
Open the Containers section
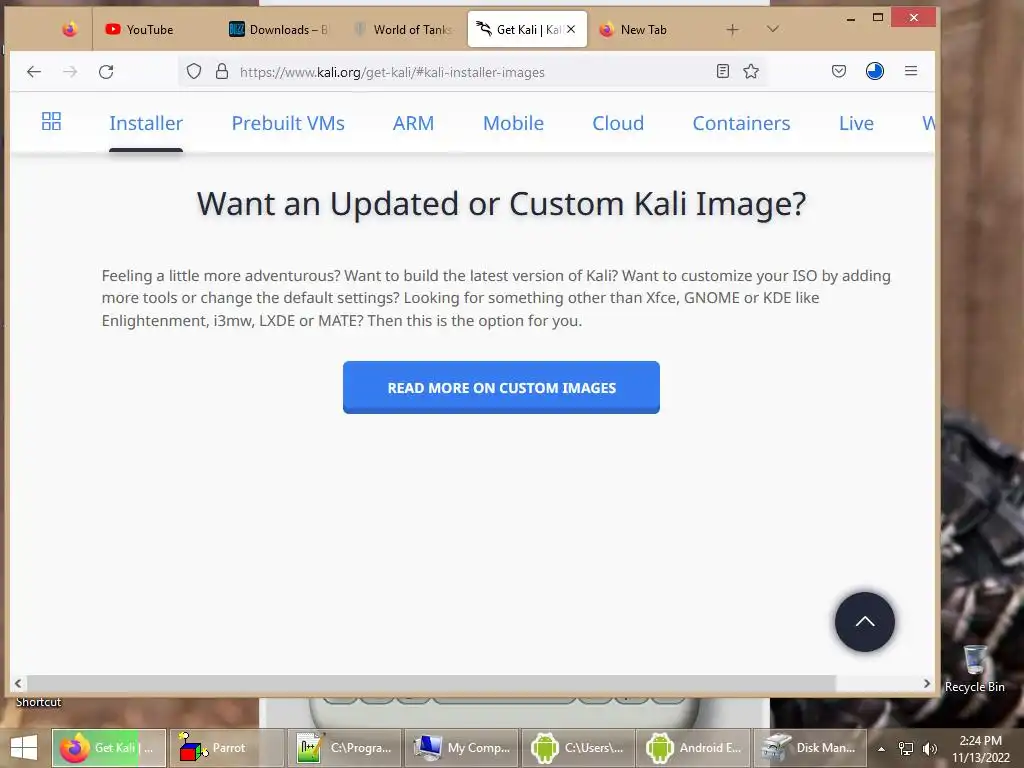[x=741, y=123]
